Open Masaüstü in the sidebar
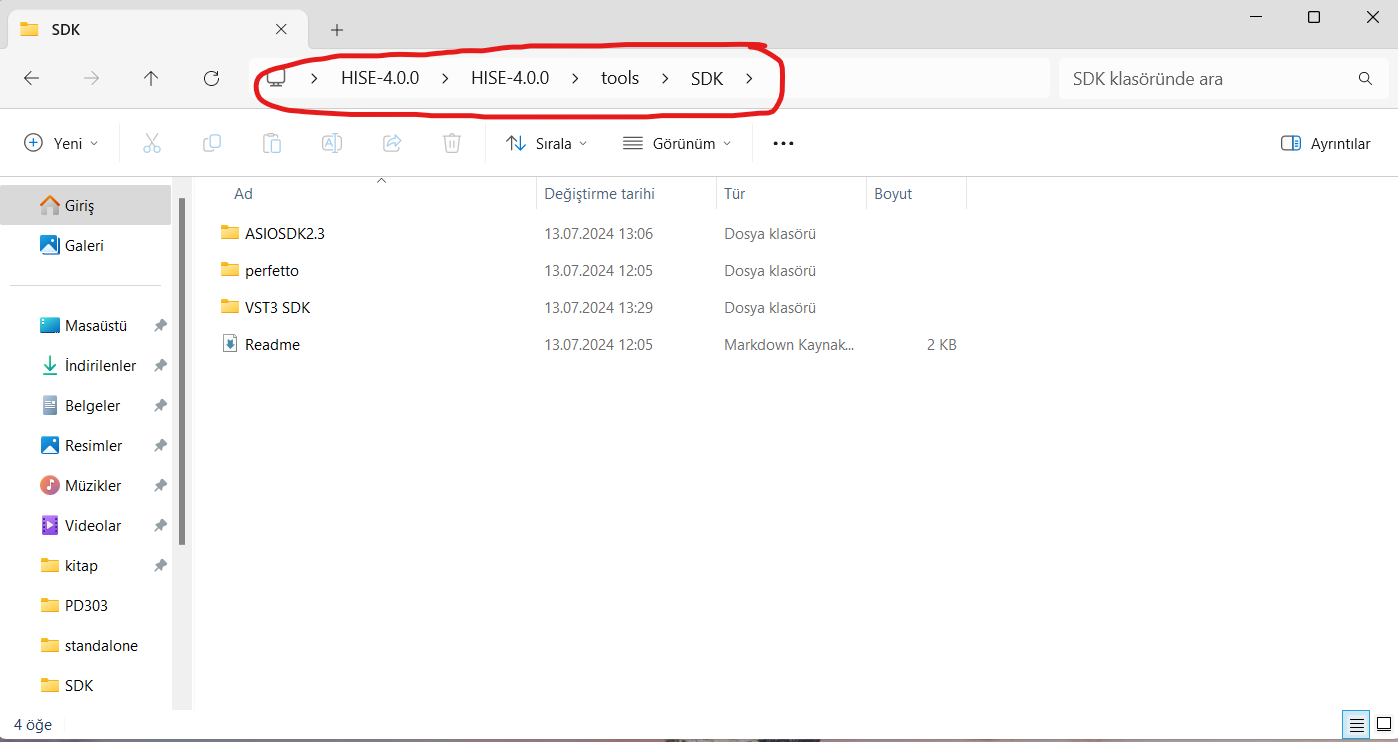Viewport: 1398px width, 742px height. pyautogui.click(x=86, y=326)
